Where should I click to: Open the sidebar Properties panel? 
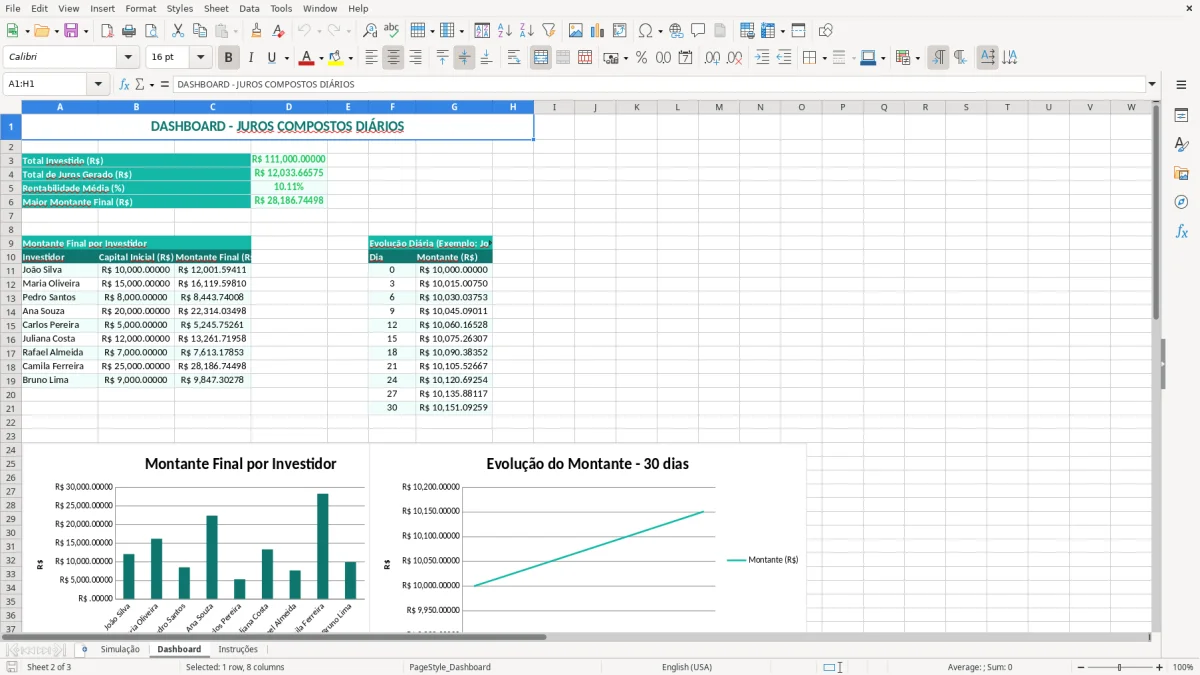coord(1181,116)
